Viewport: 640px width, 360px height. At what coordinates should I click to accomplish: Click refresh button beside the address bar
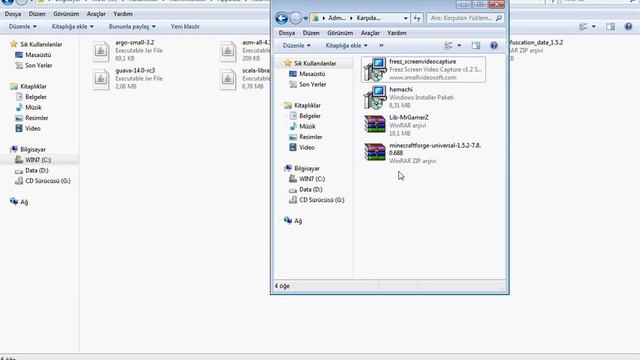point(417,18)
